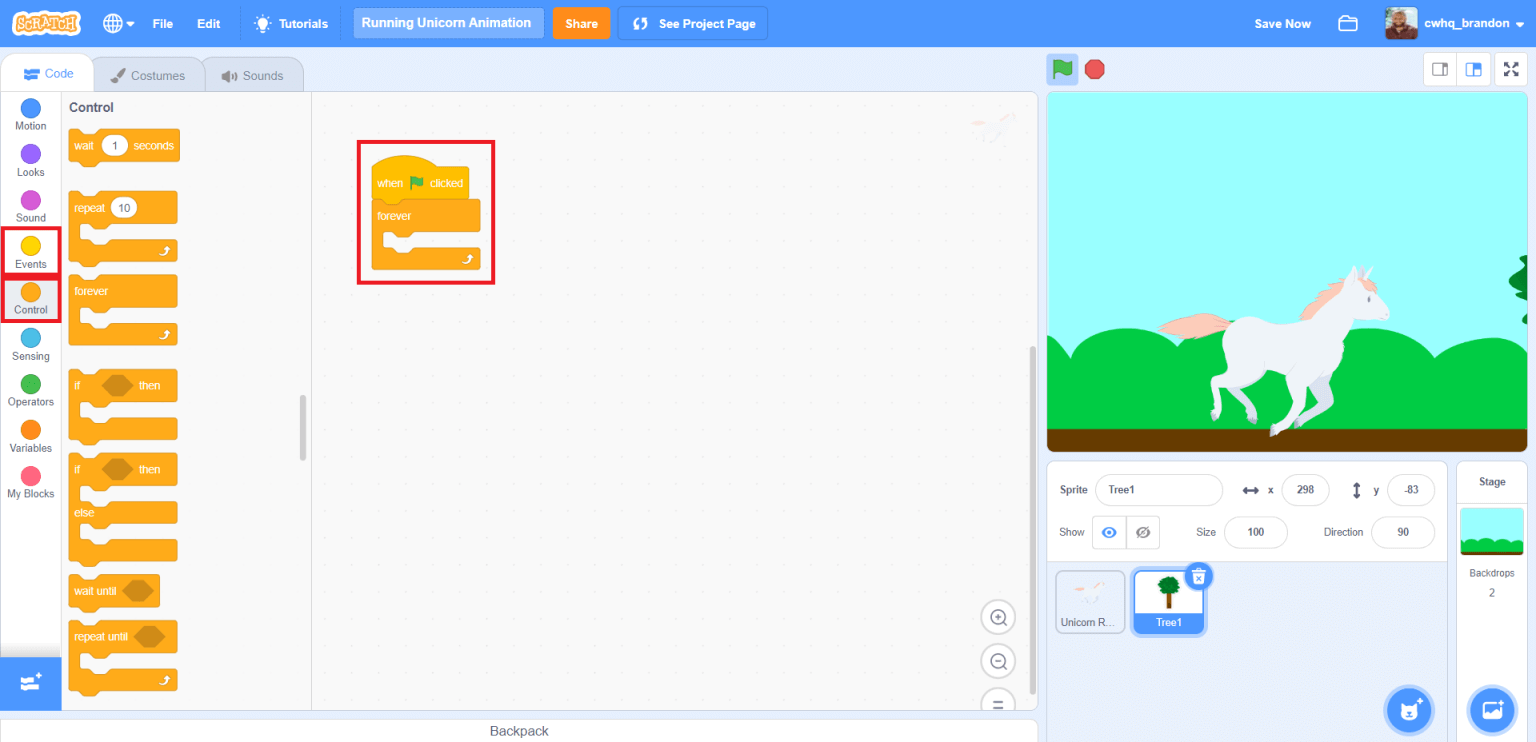Switch to the Costumes tab
This screenshot has width=1536, height=742.
(148, 76)
